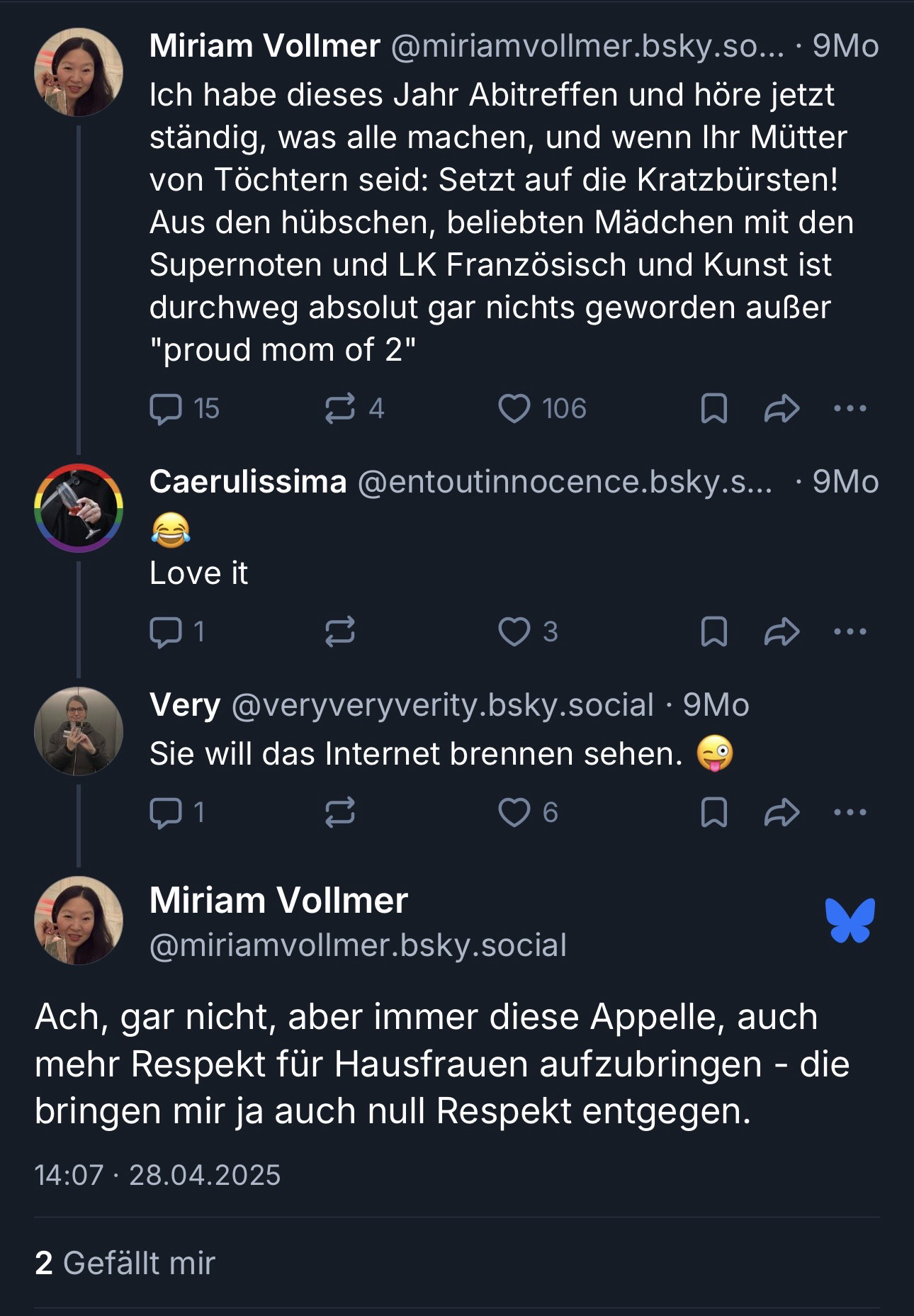Image resolution: width=914 pixels, height=1316 pixels.
Task: Reply to Caerulissima's "Love it" post
Action: click(166, 631)
